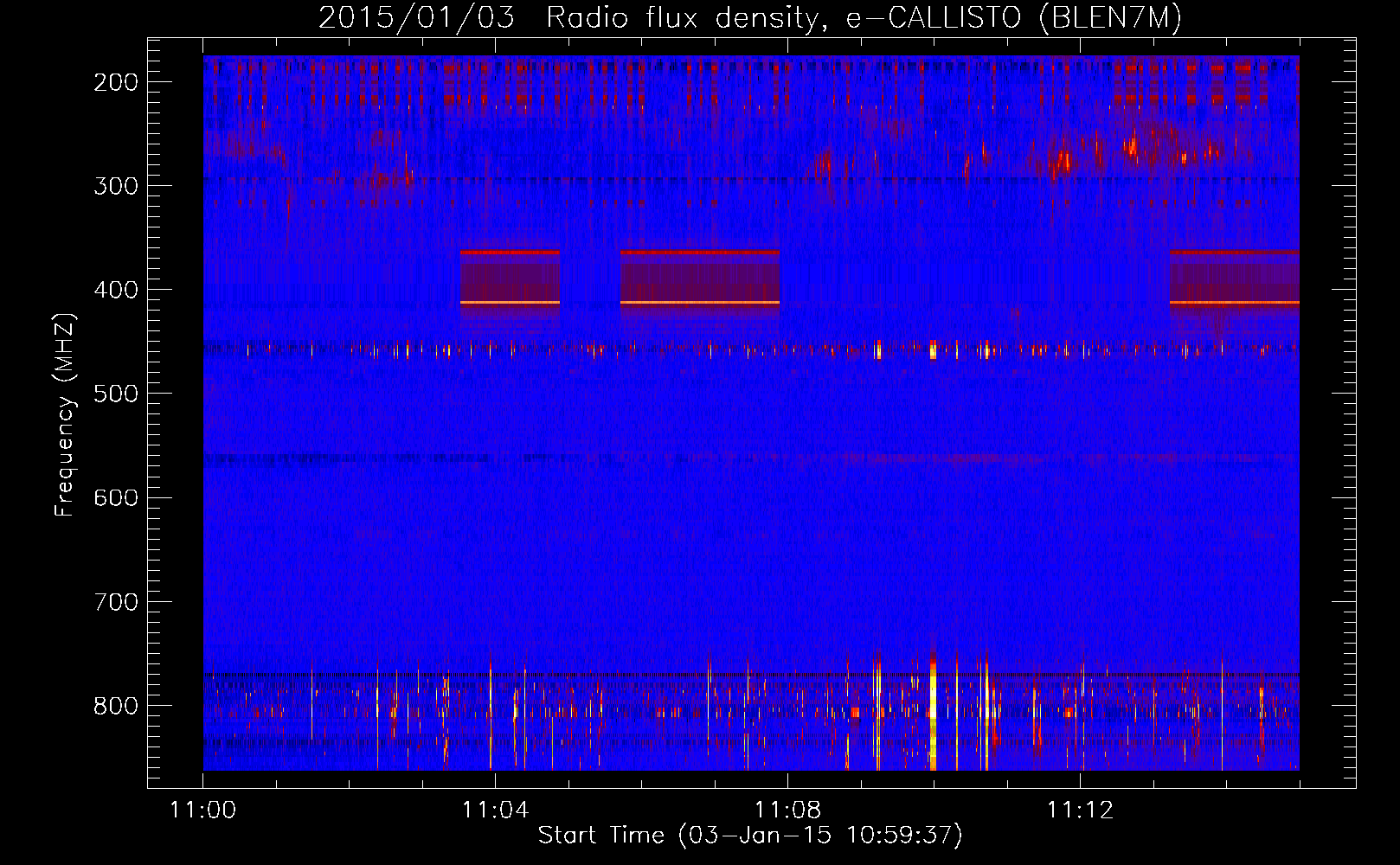Click the 11:08 time tick label
The image size is (1400, 865).
pyautogui.click(x=787, y=811)
